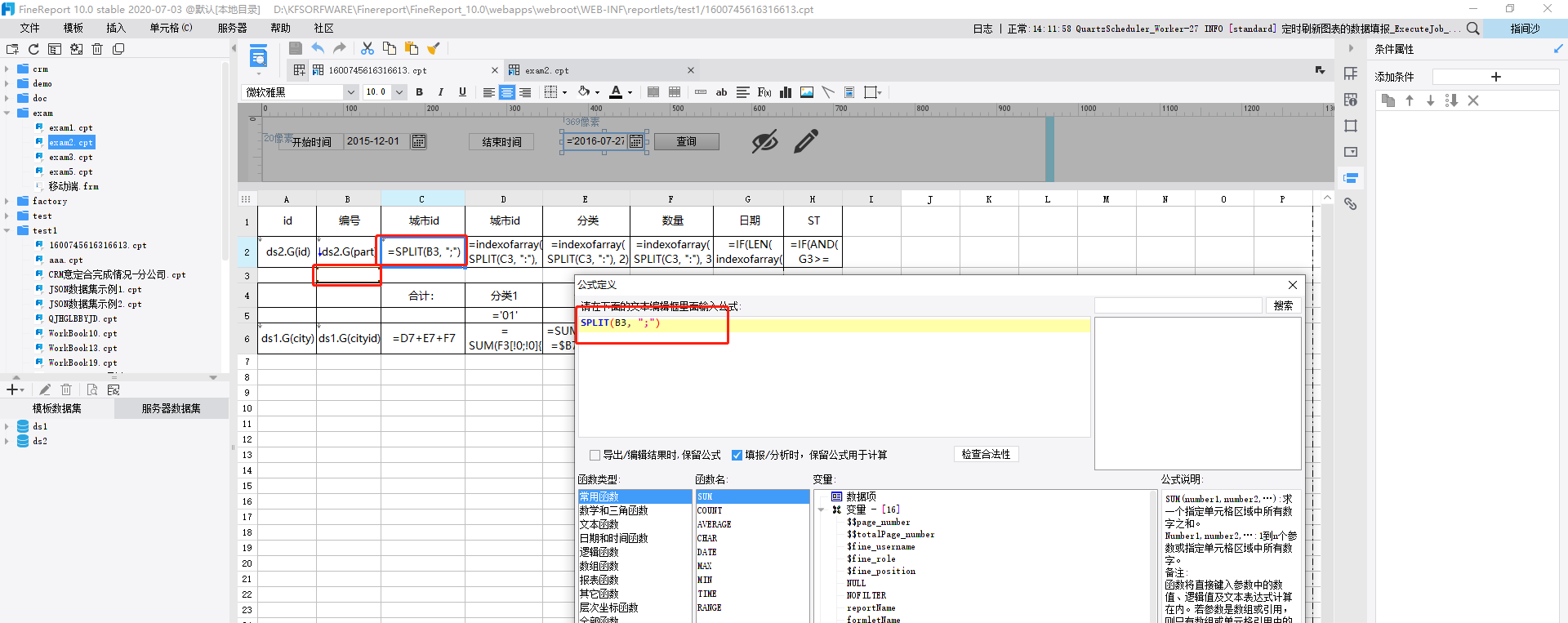Screen dimensions: 1568x623
Task: Select COUNT in function list
Action: pyautogui.click(x=710, y=510)
